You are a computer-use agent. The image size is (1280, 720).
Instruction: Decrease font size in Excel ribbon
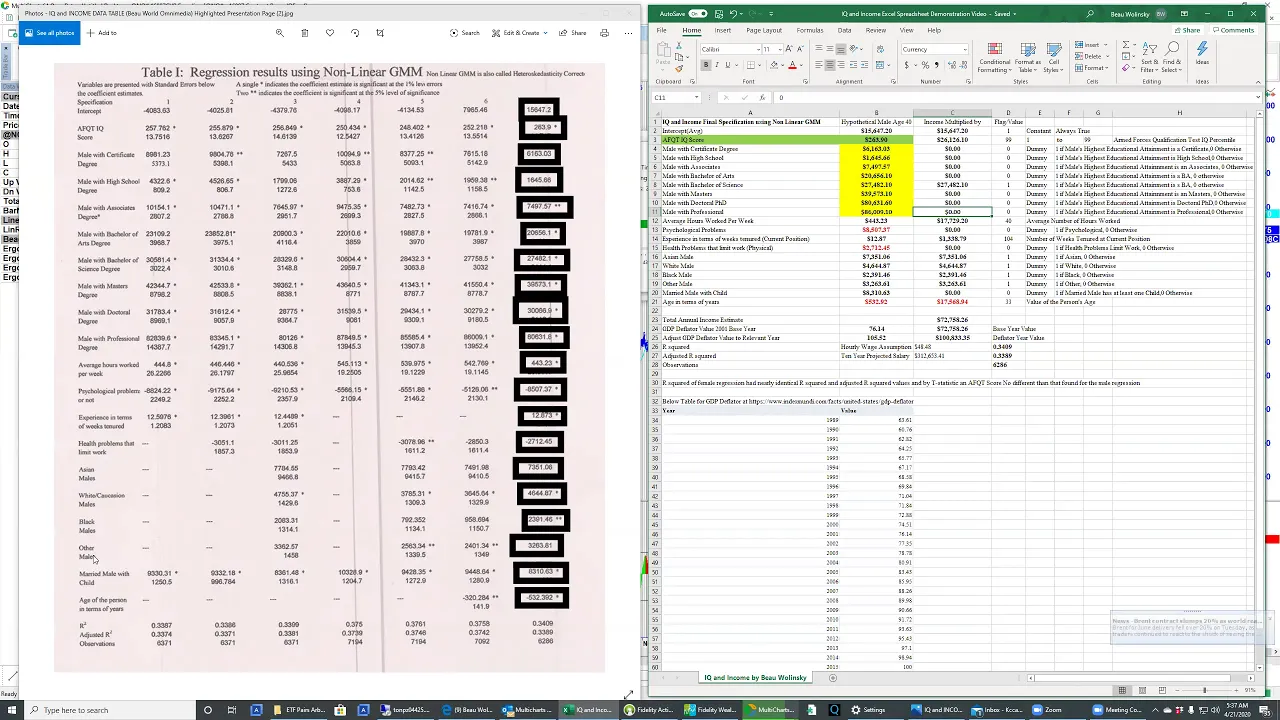tap(801, 49)
